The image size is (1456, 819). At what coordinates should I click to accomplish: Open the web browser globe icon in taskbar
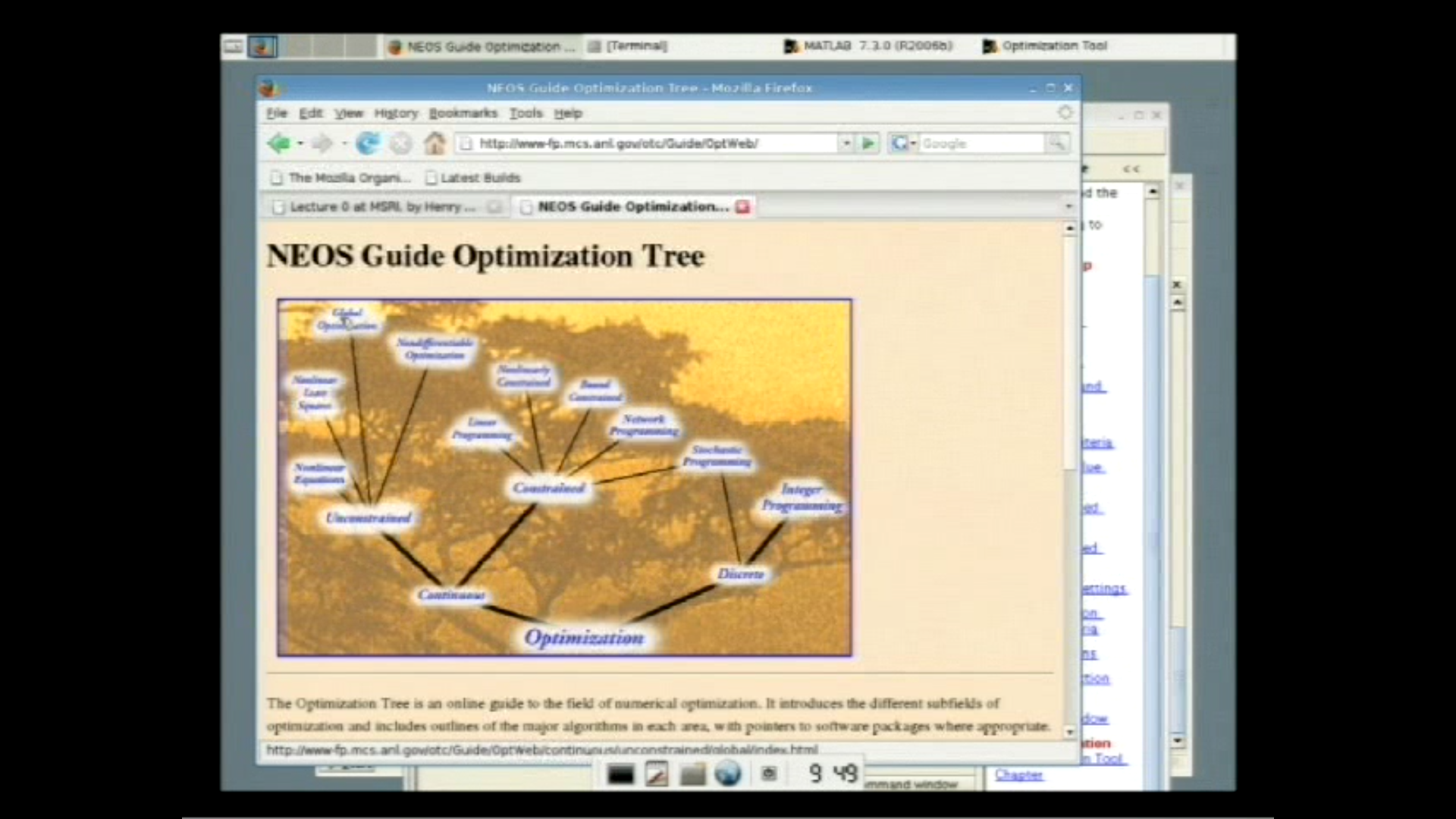[728, 774]
